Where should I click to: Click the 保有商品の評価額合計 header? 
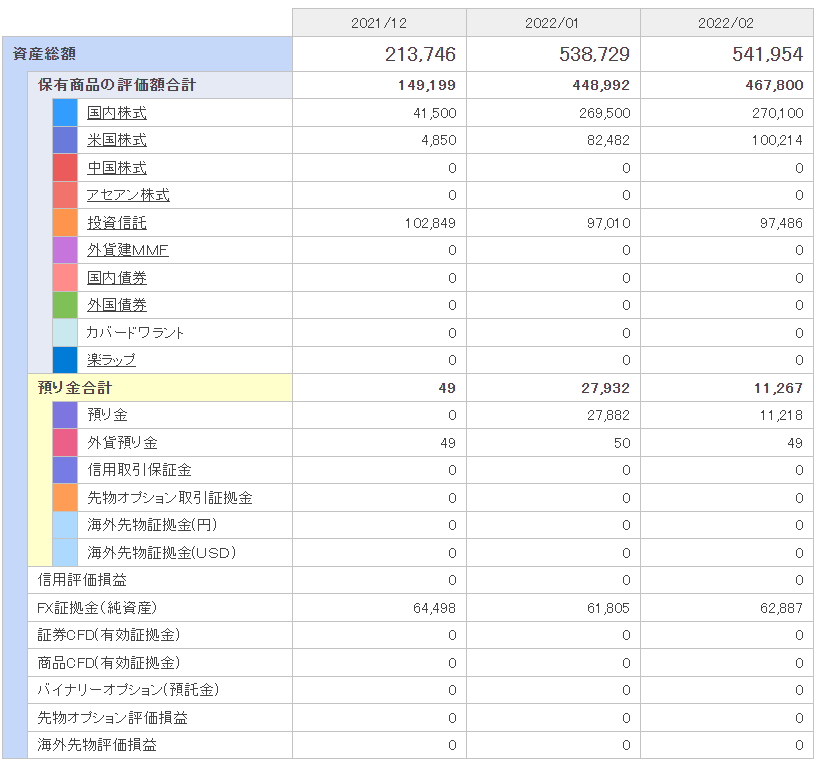coord(160,85)
